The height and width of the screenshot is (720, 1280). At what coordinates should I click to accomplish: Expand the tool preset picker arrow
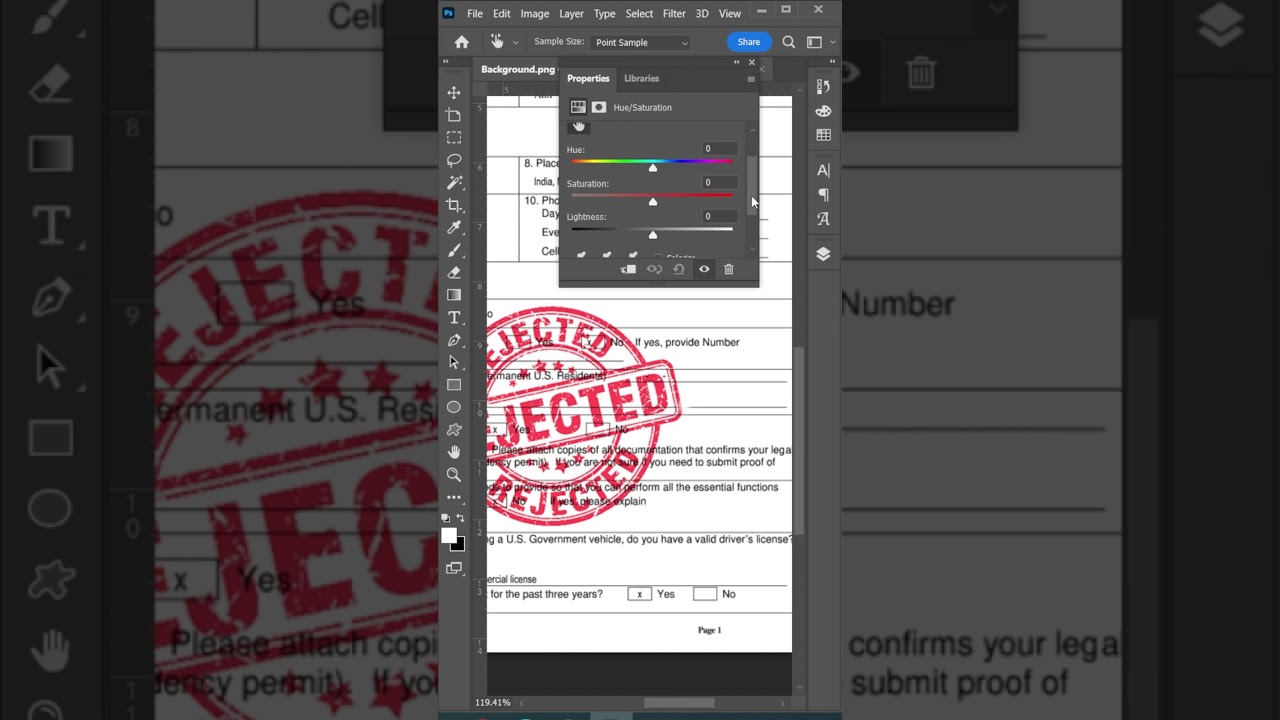tap(515, 42)
